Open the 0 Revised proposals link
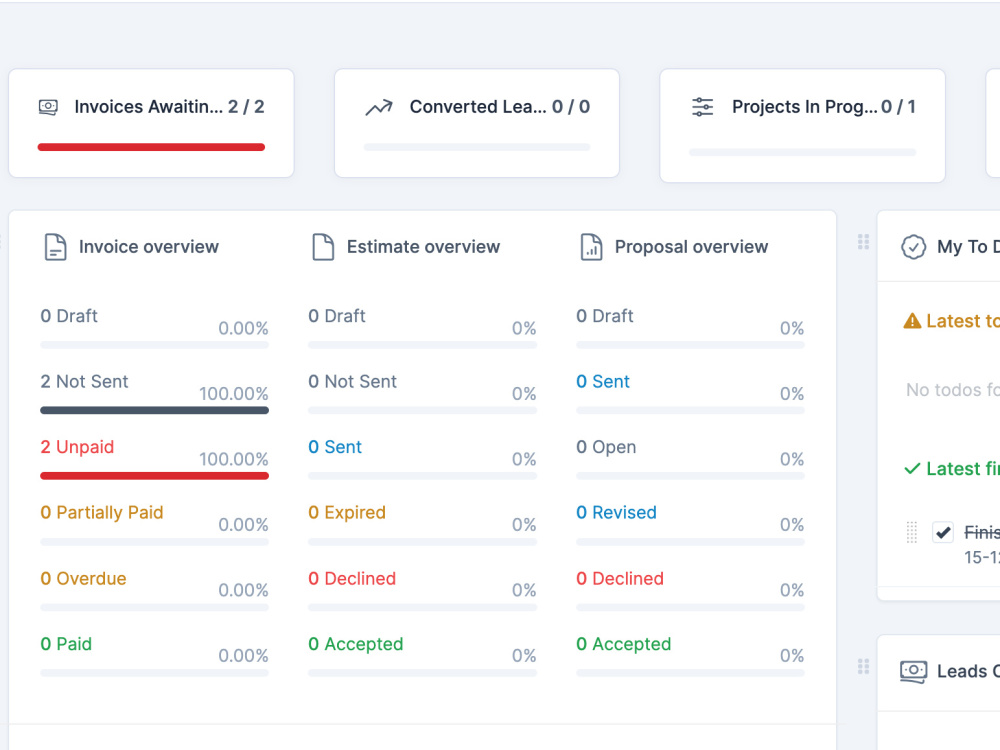1000x750 pixels. pos(616,513)
